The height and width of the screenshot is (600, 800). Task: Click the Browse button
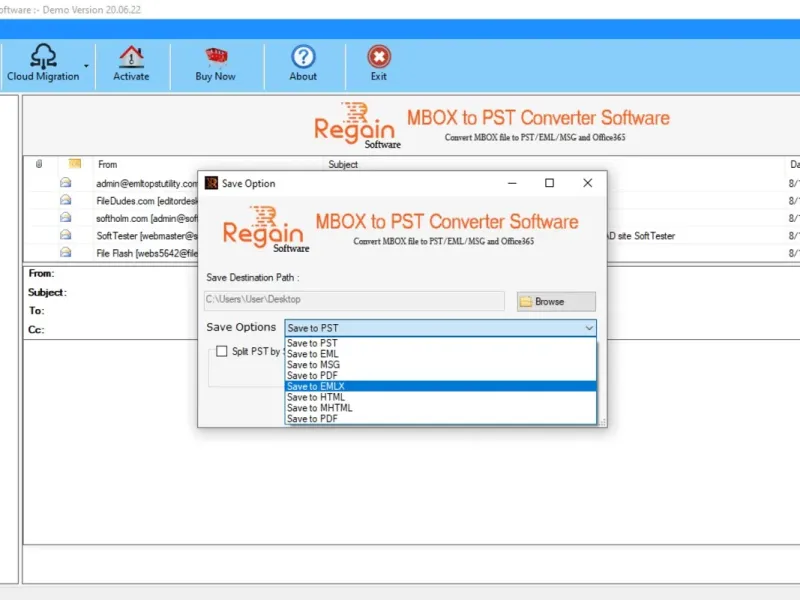[x=556, y=302]
